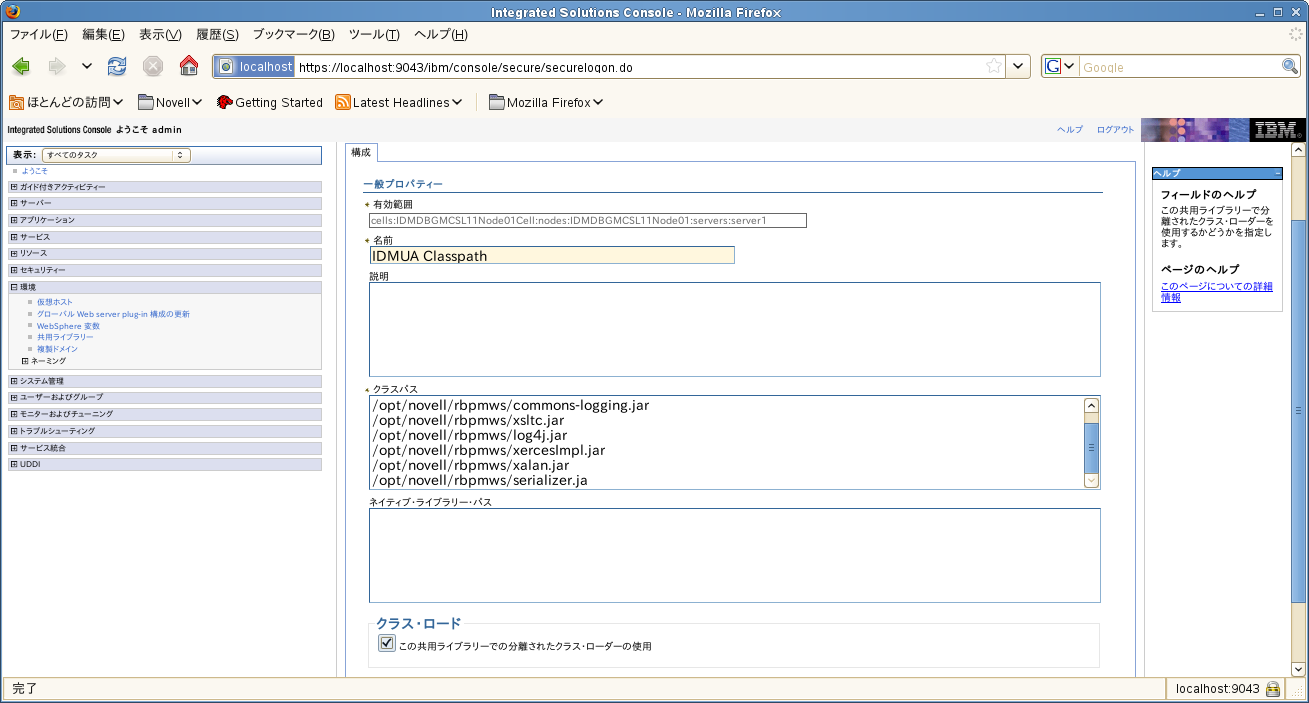Click the ログアウト link
The image size is (1309, 703).
1115,130
